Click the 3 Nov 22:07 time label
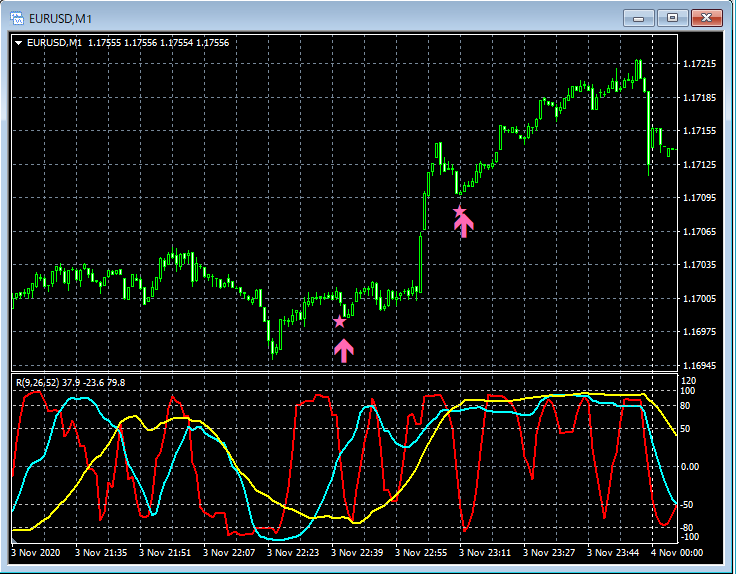The height and width of the screenshot is (574, 736). (x=229, y=552)
